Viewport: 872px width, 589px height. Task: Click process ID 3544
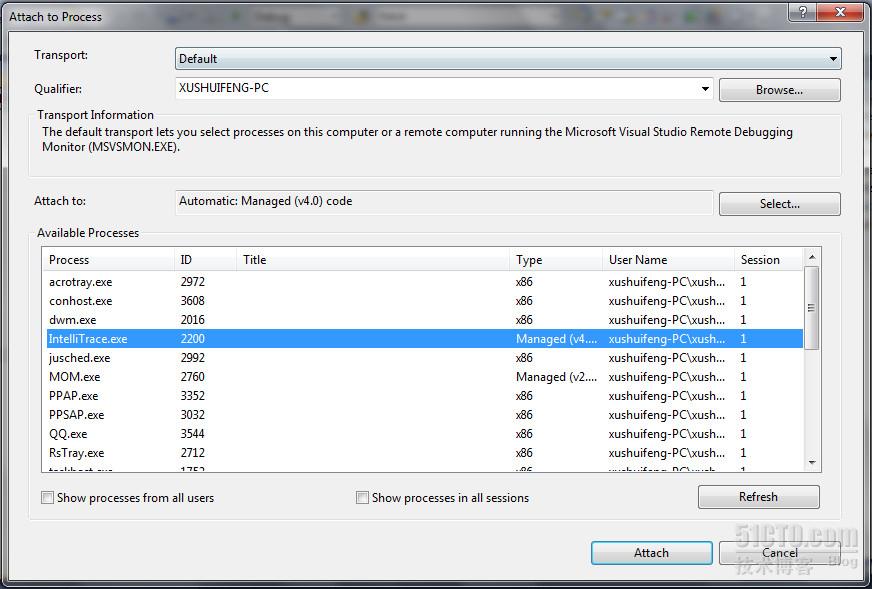(192, 433)
